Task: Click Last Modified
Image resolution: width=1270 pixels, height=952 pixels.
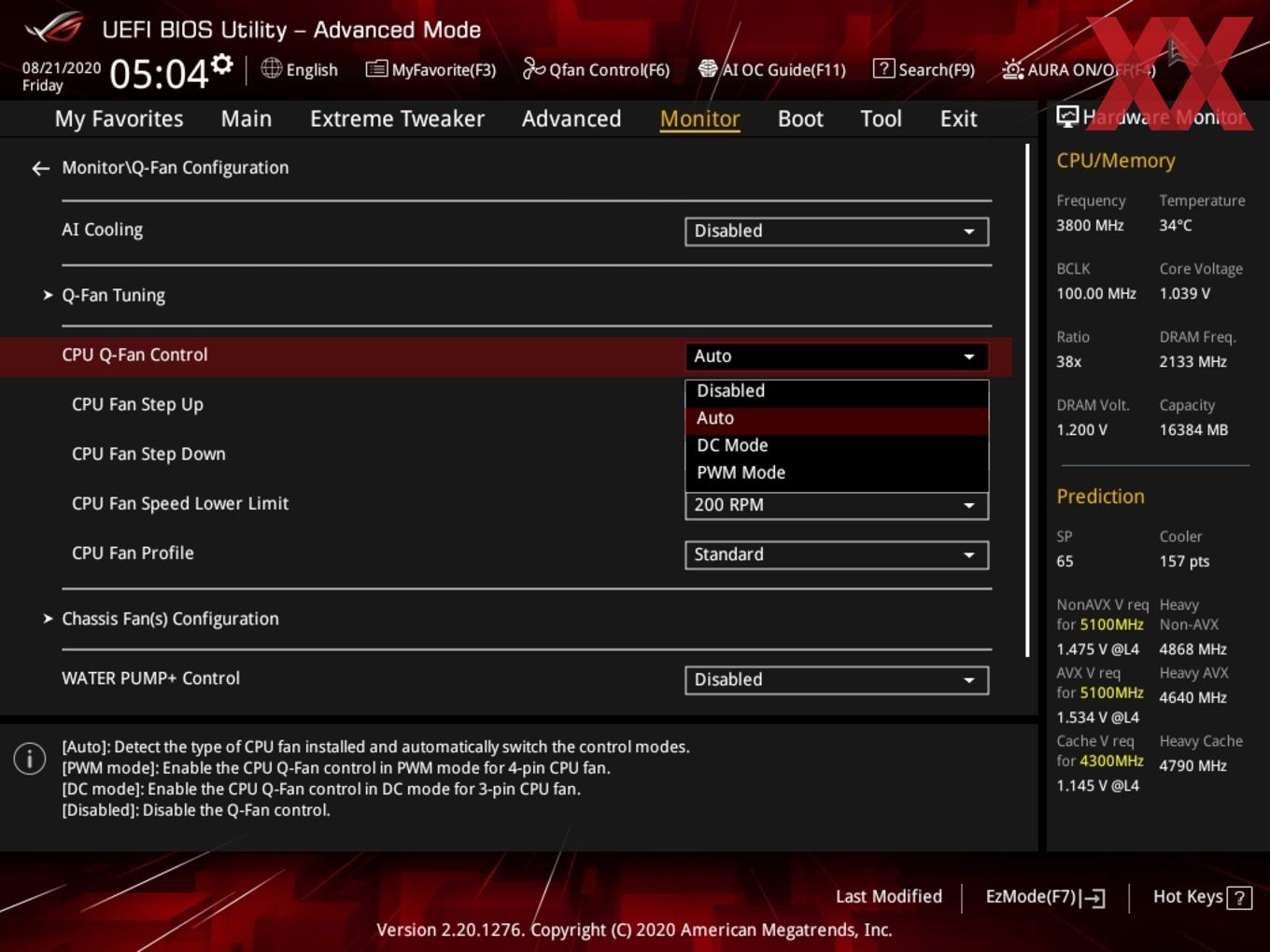Action: 888,897
